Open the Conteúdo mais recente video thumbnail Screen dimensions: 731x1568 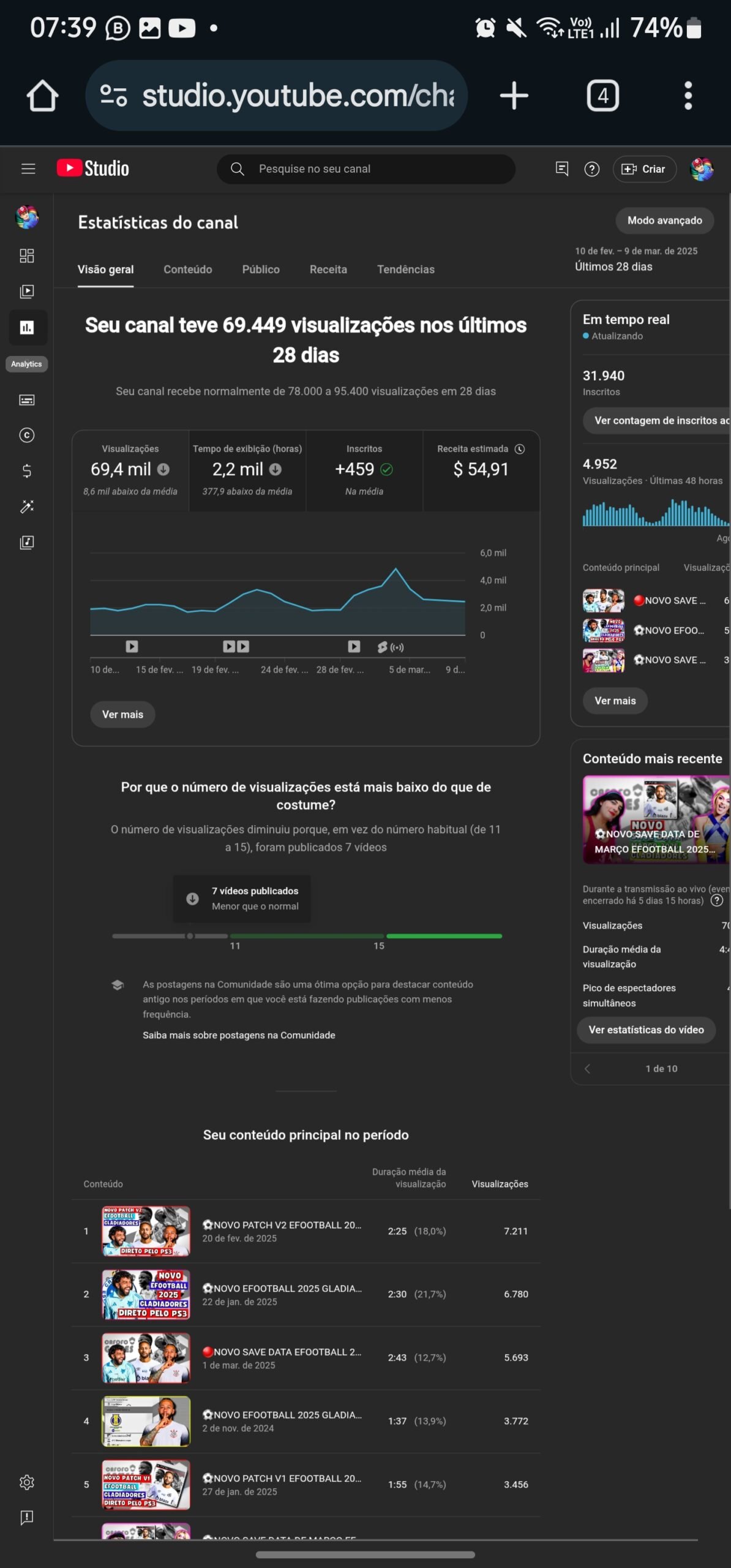[x=656, y=820]
